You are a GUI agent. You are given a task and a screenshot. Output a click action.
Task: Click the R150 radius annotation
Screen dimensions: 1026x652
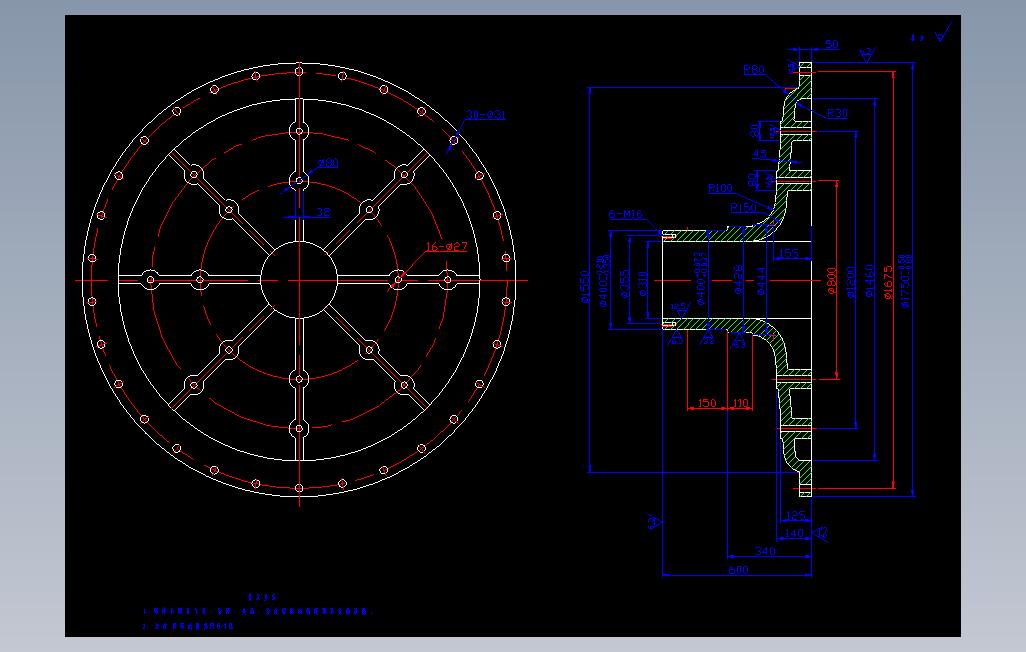(743, 208)
